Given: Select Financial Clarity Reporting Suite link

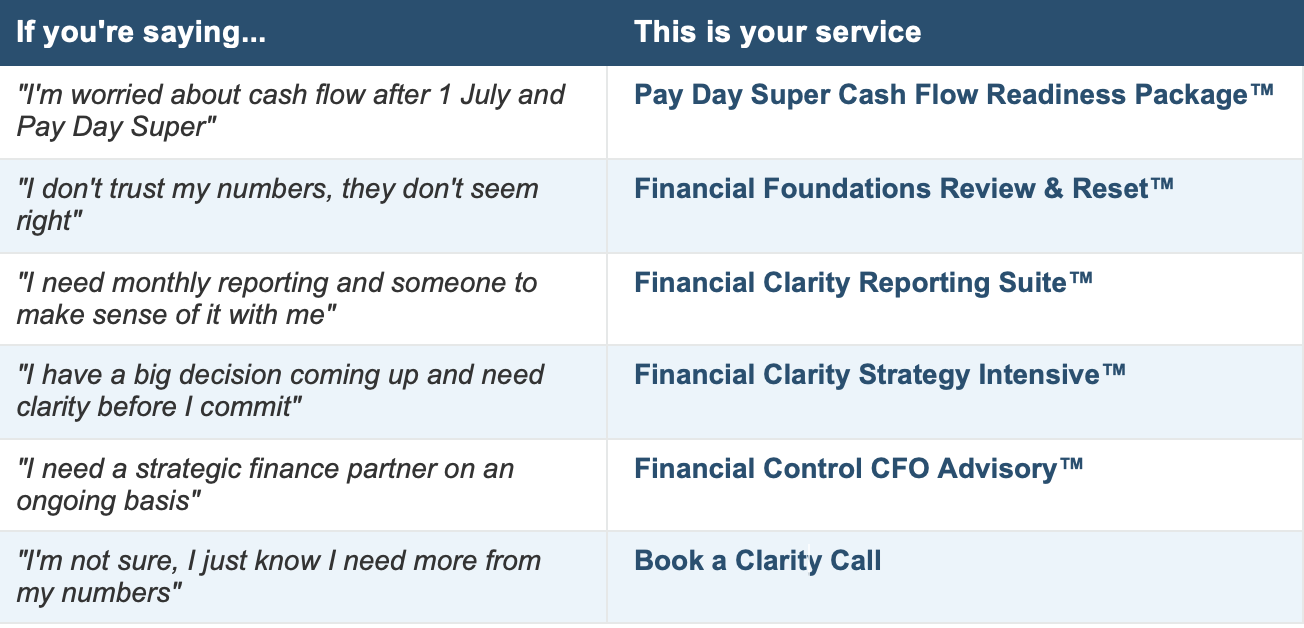Looking at the screenshot, I should 864,282.
